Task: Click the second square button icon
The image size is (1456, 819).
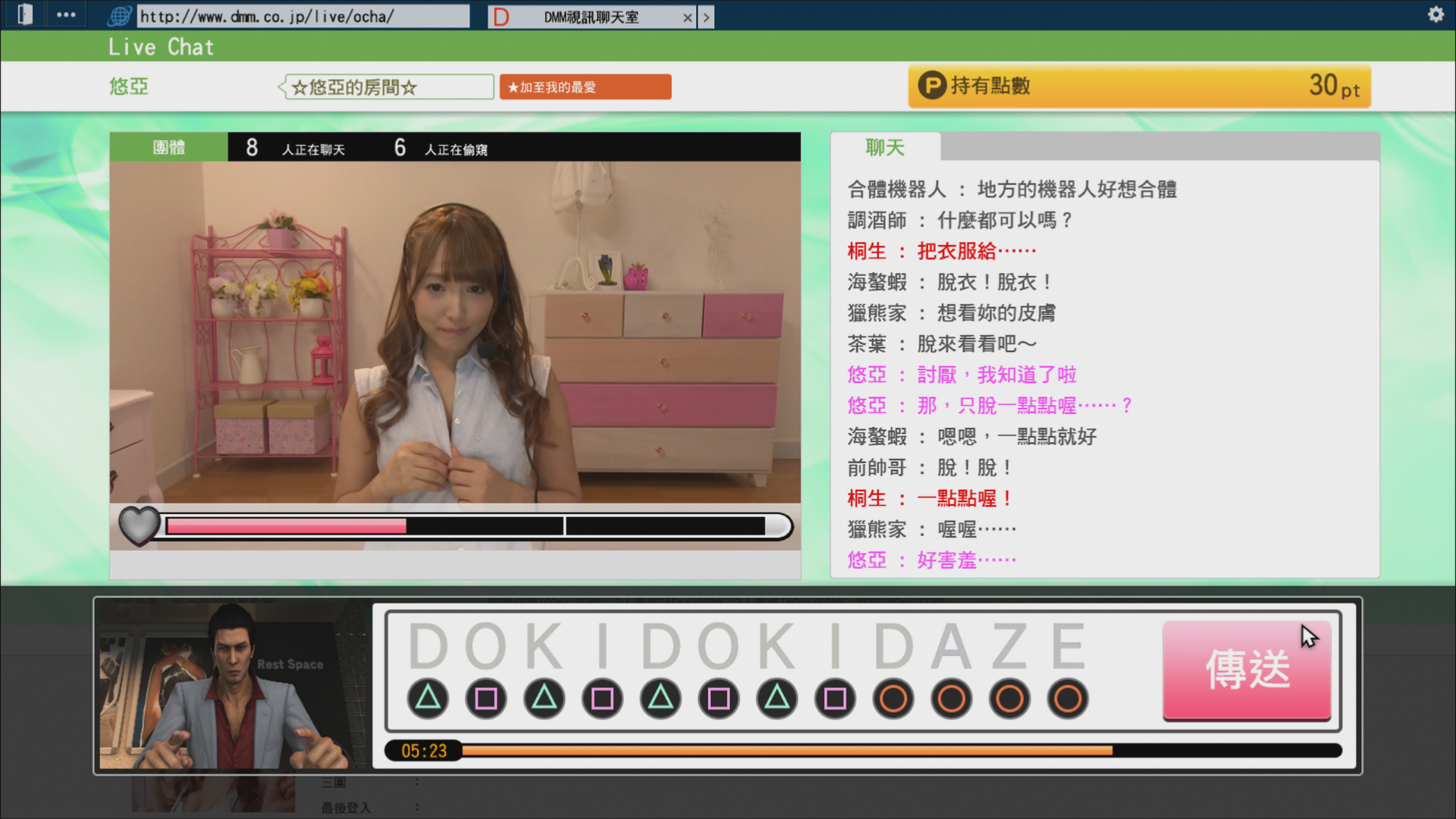Action: [602, 698]
